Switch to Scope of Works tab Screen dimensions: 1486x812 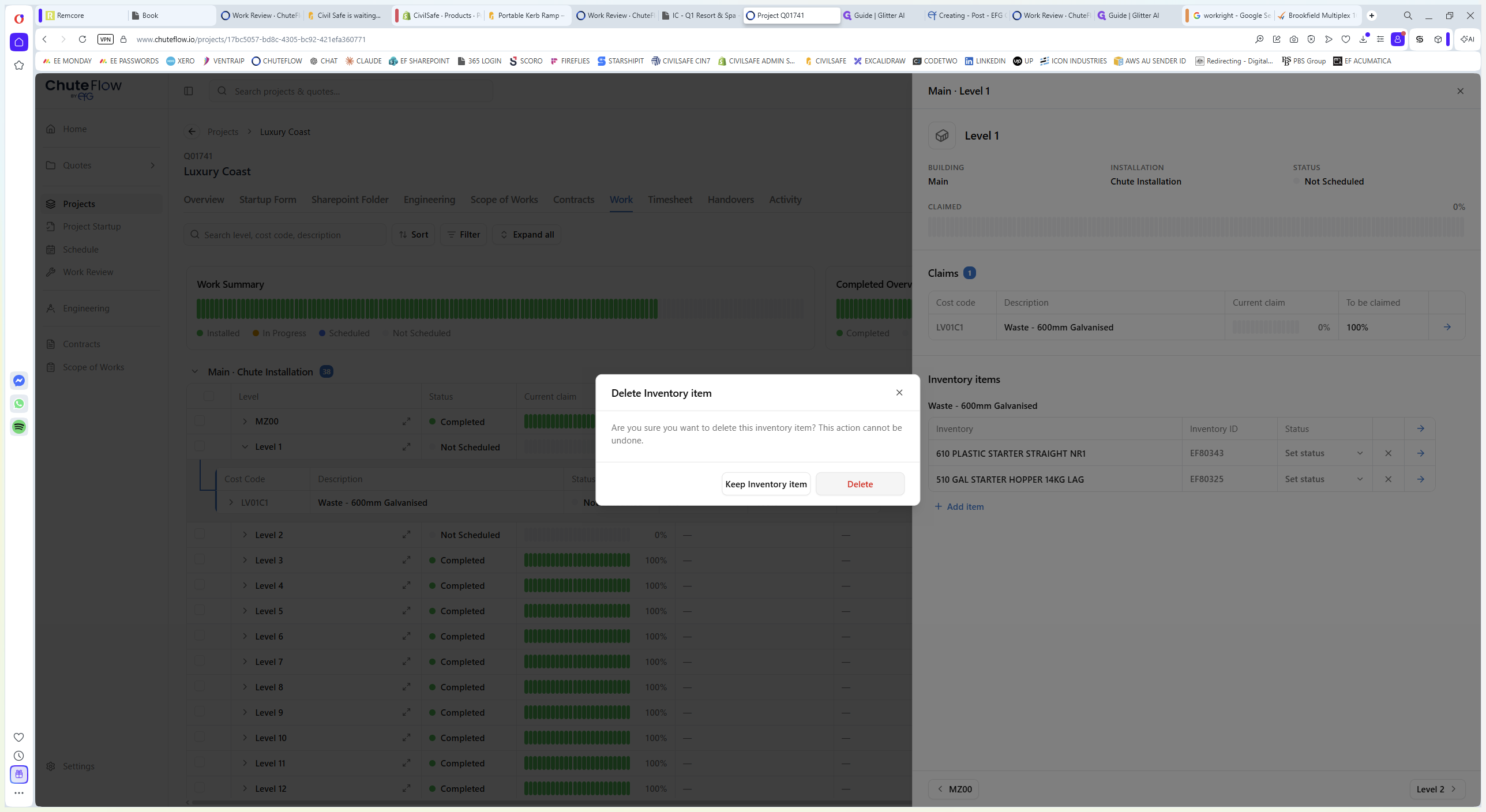point(504,200)
